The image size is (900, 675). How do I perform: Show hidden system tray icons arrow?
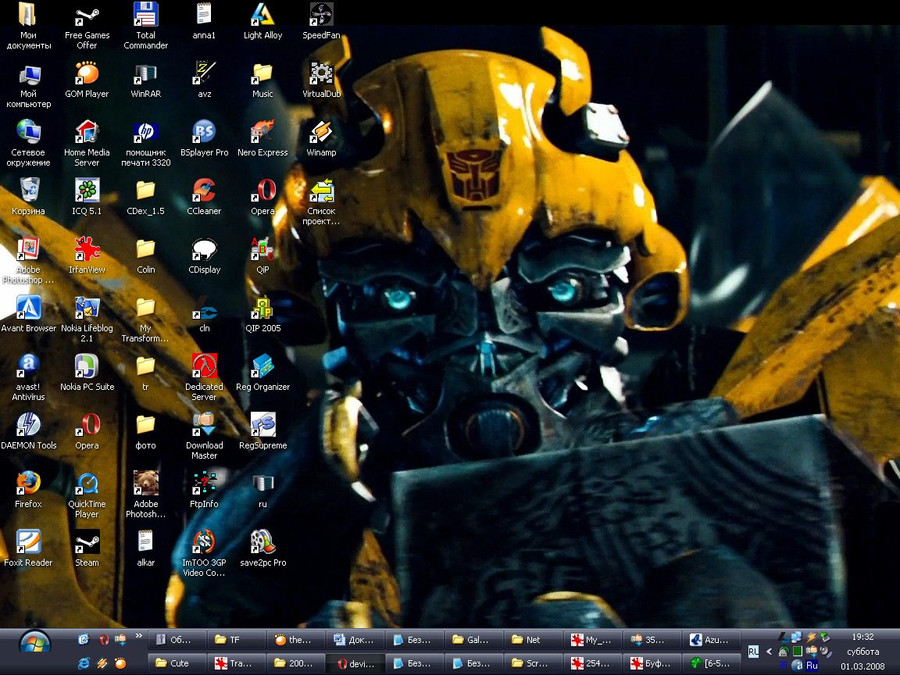(769, 651)
